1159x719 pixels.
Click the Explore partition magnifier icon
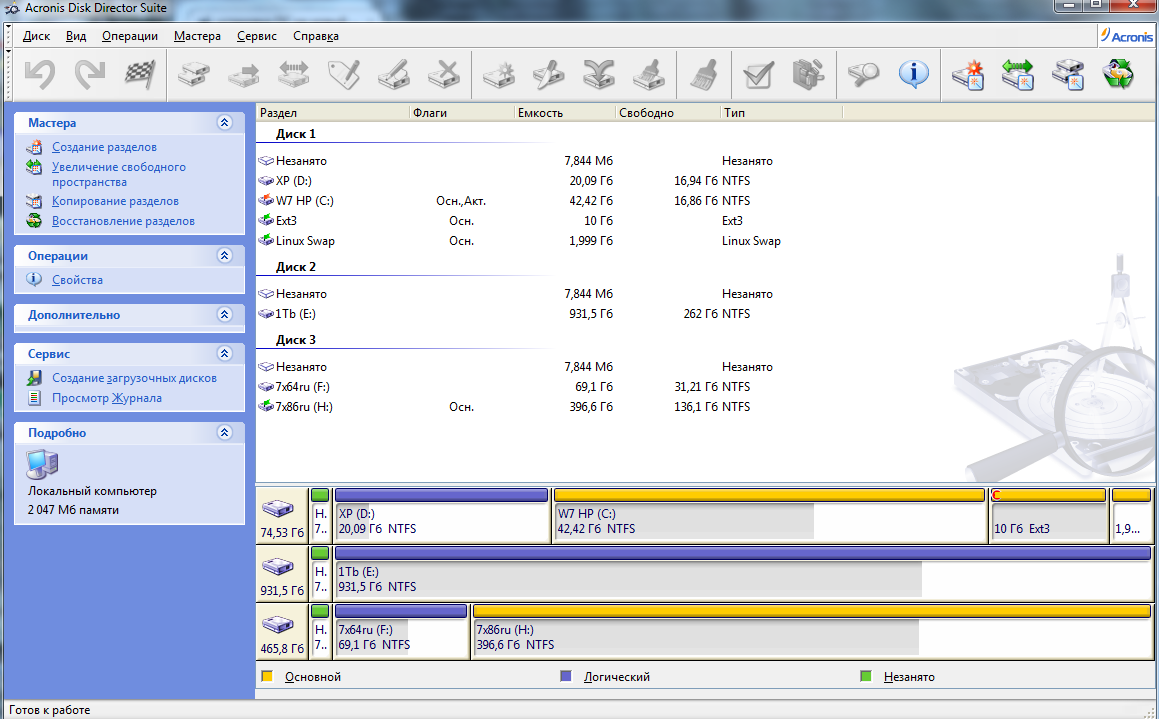863,74
